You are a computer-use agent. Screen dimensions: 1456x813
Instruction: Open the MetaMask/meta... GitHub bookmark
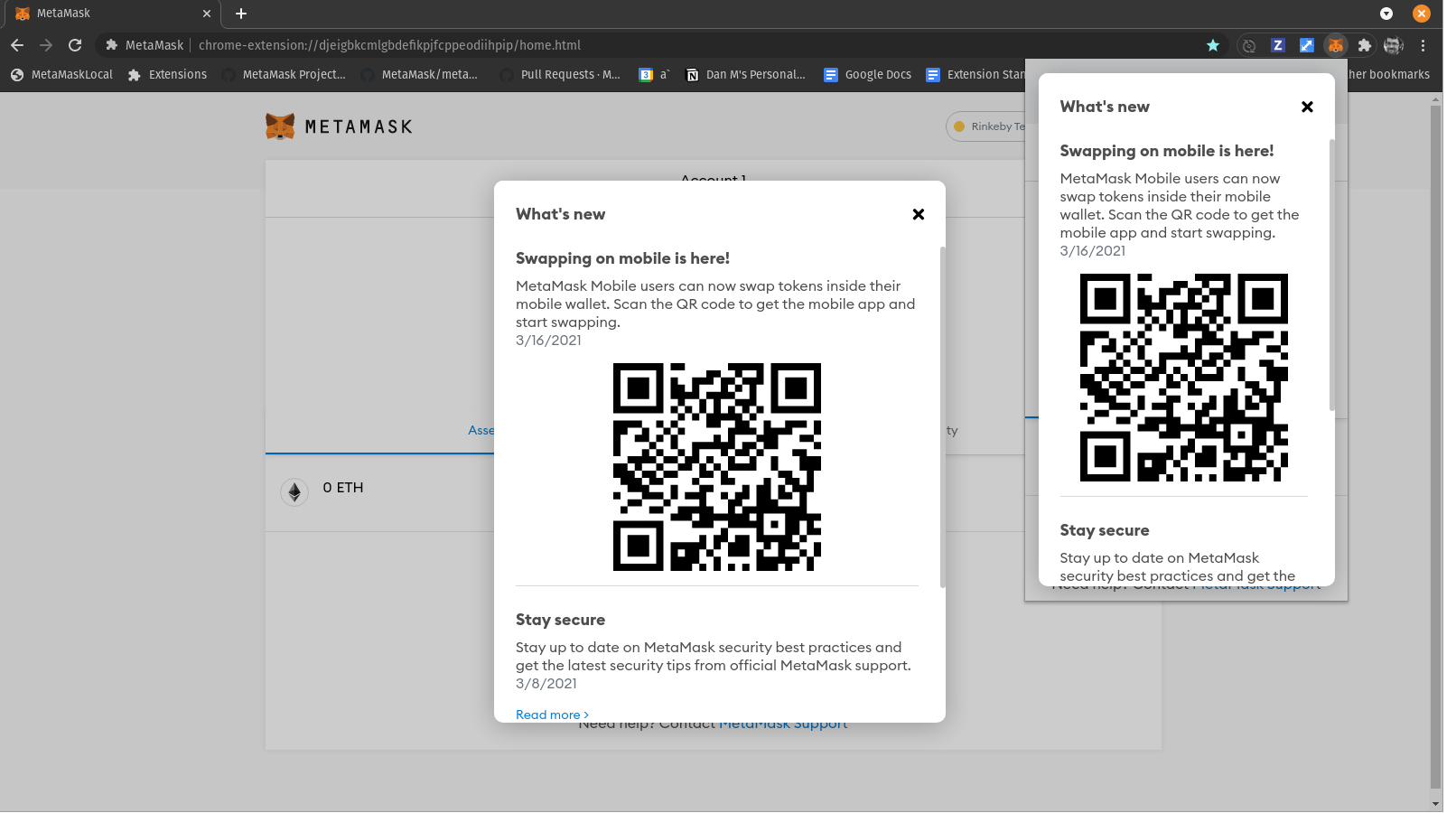(x=420, y=75)
